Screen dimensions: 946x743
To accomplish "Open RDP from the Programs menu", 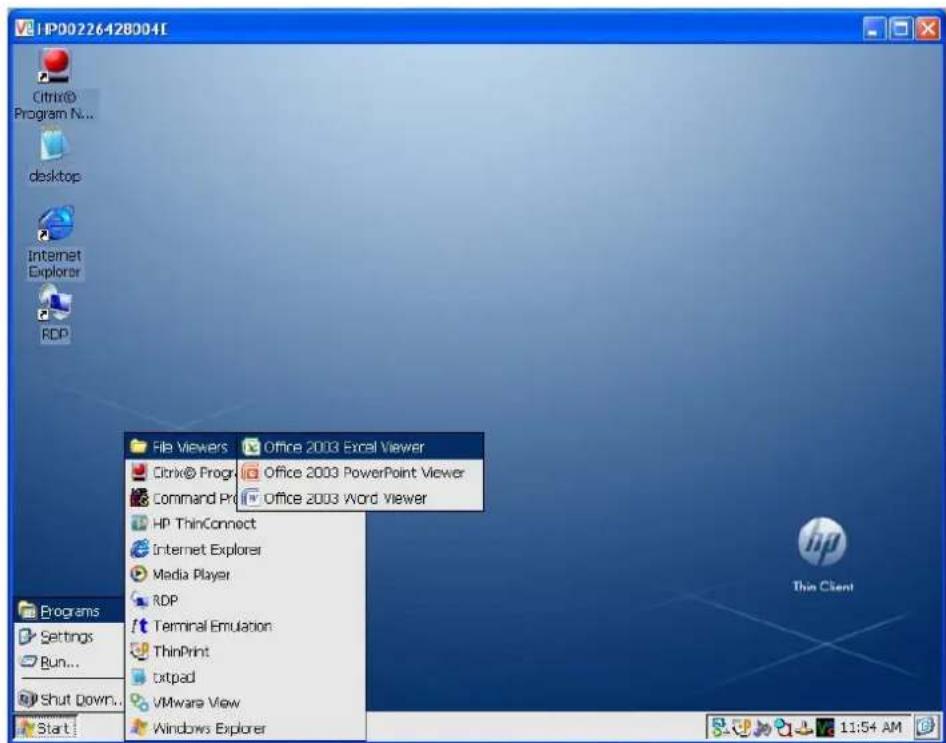I will tap(244, 601).
